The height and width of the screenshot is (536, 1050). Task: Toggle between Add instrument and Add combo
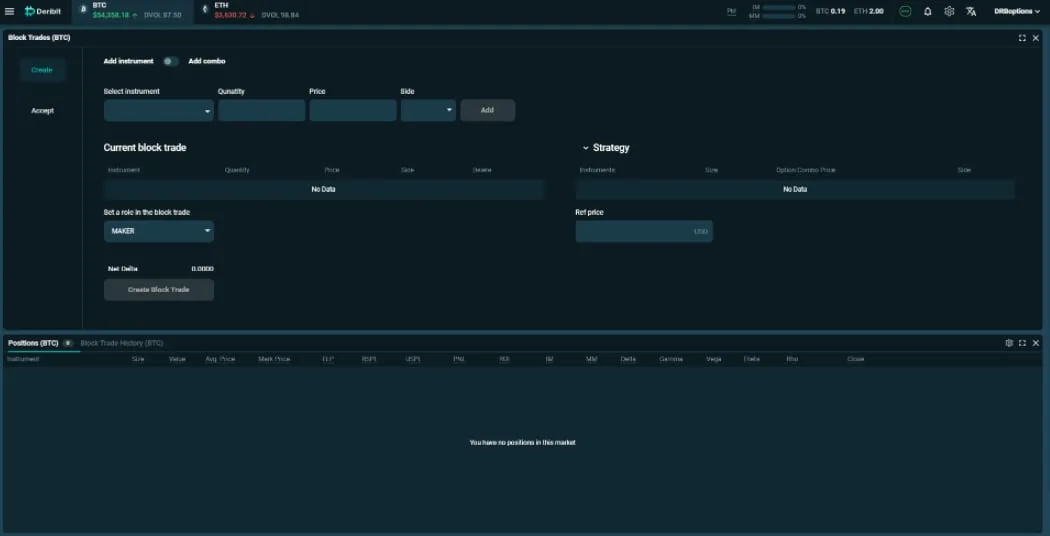tap(171, 62)
